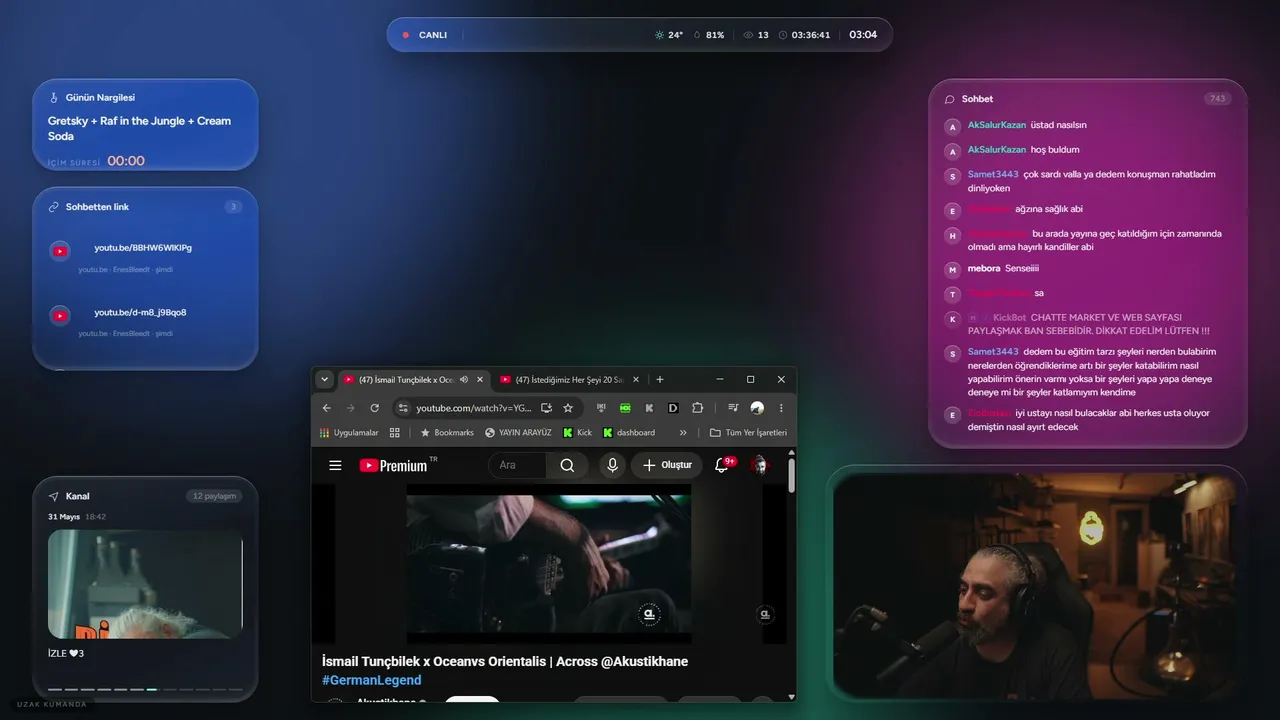Open the dashboard bookmark
This screenshot has width=1280, height=720.
tap(629, 433)
